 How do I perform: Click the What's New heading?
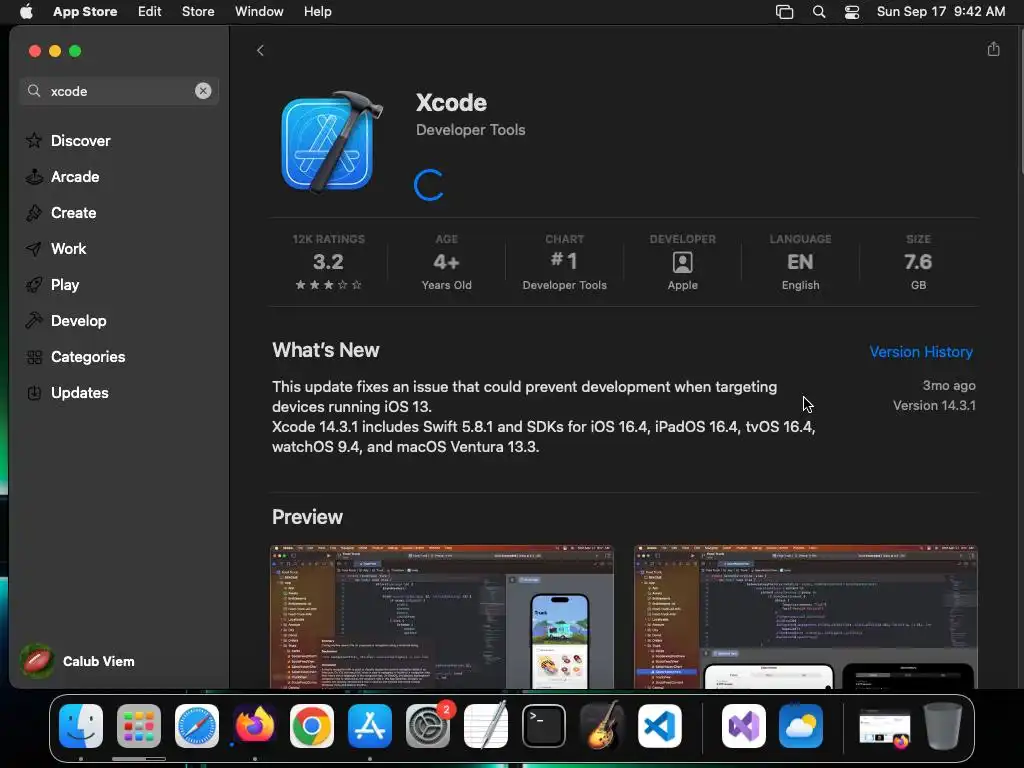click(x=325, y=350)
